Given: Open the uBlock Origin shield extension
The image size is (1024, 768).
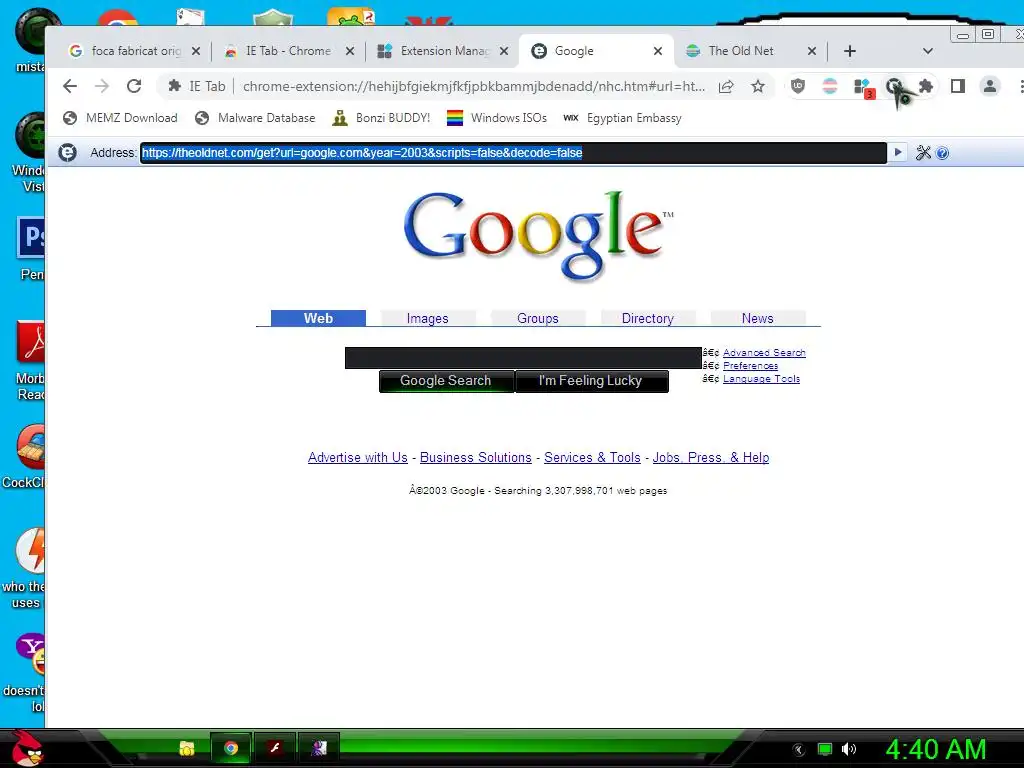Looking at the screenshot, I should point(798,86).
